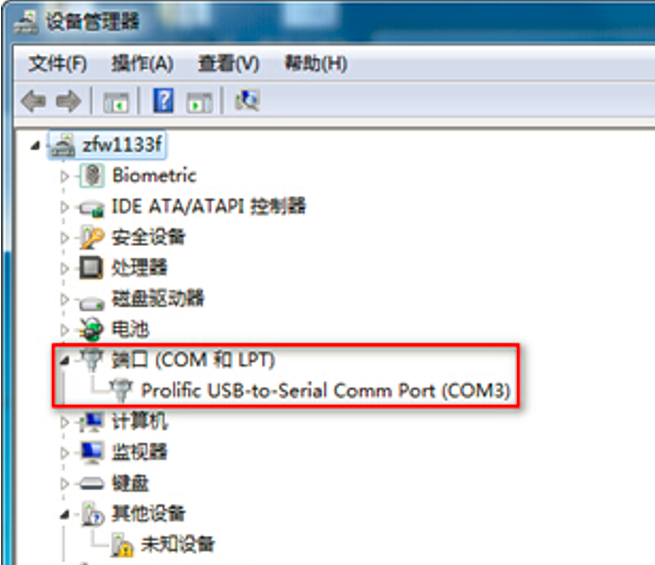Expand the Biometric node
Viewport: 655px width, 565px height.
(64, 176)
